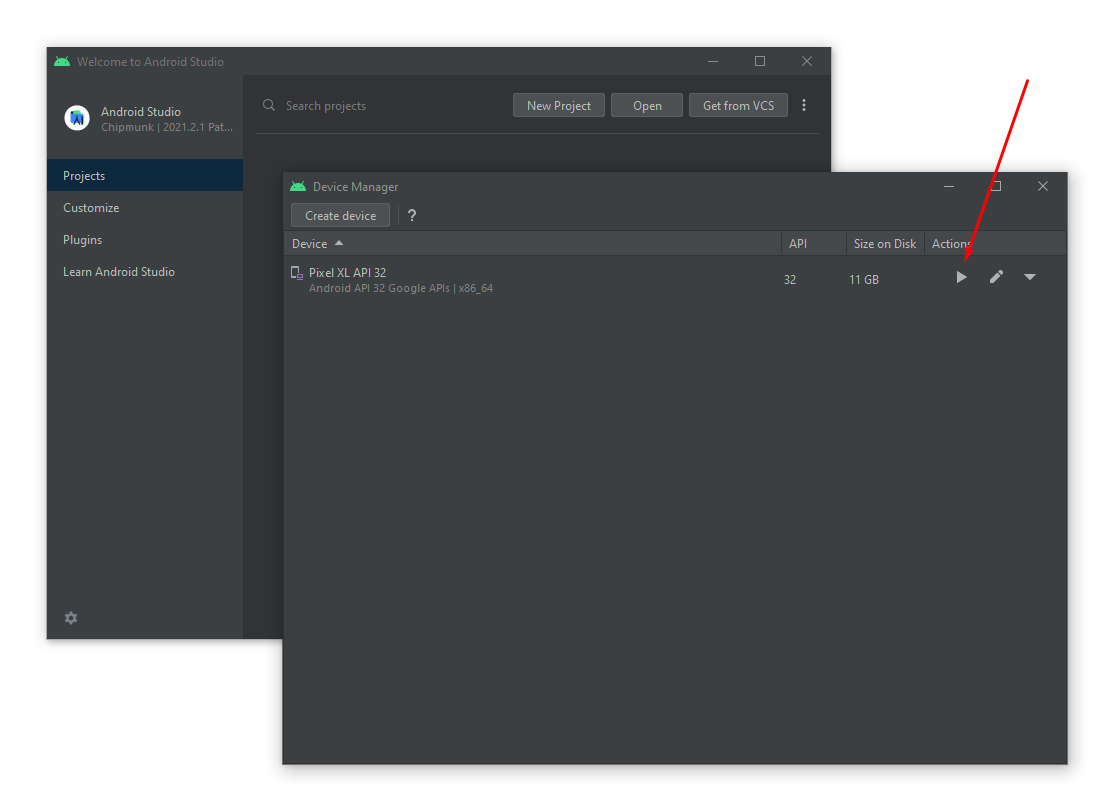Click Get from VCS button
Image resolution: width=1114 pixels, height=796 pixels.
click(x=738, y=105)
